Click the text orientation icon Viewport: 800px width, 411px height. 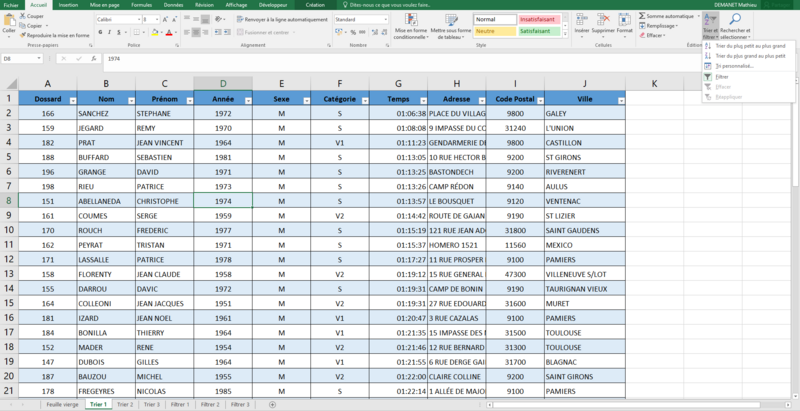(219, 19)
